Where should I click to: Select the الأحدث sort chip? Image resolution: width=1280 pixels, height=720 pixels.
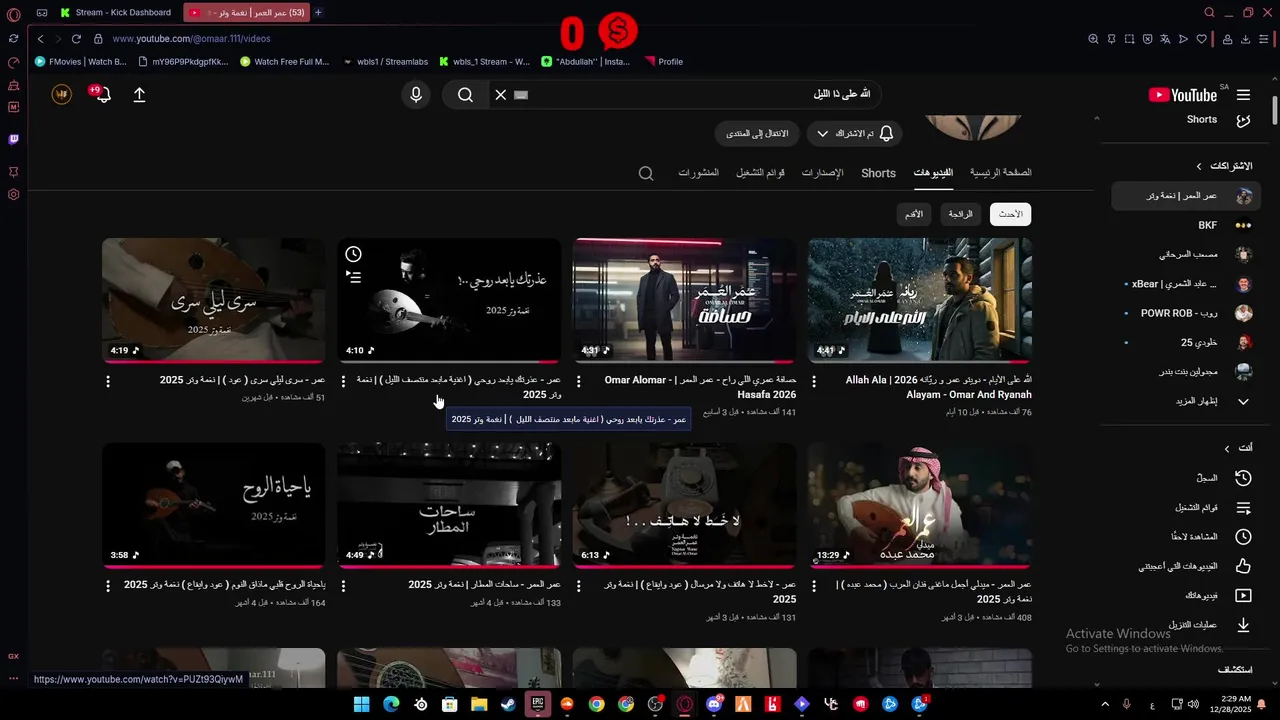[x=1010, y=214]
